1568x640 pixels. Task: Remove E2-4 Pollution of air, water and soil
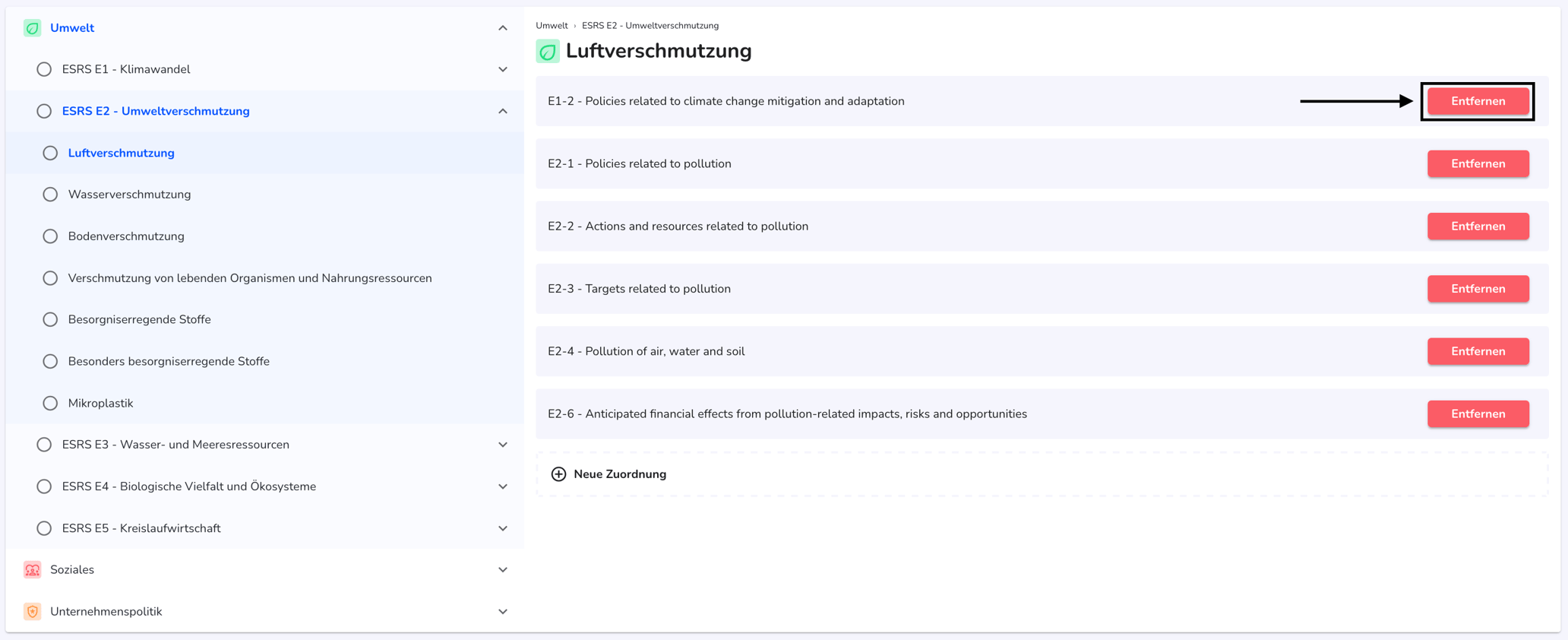(1478, 351)
